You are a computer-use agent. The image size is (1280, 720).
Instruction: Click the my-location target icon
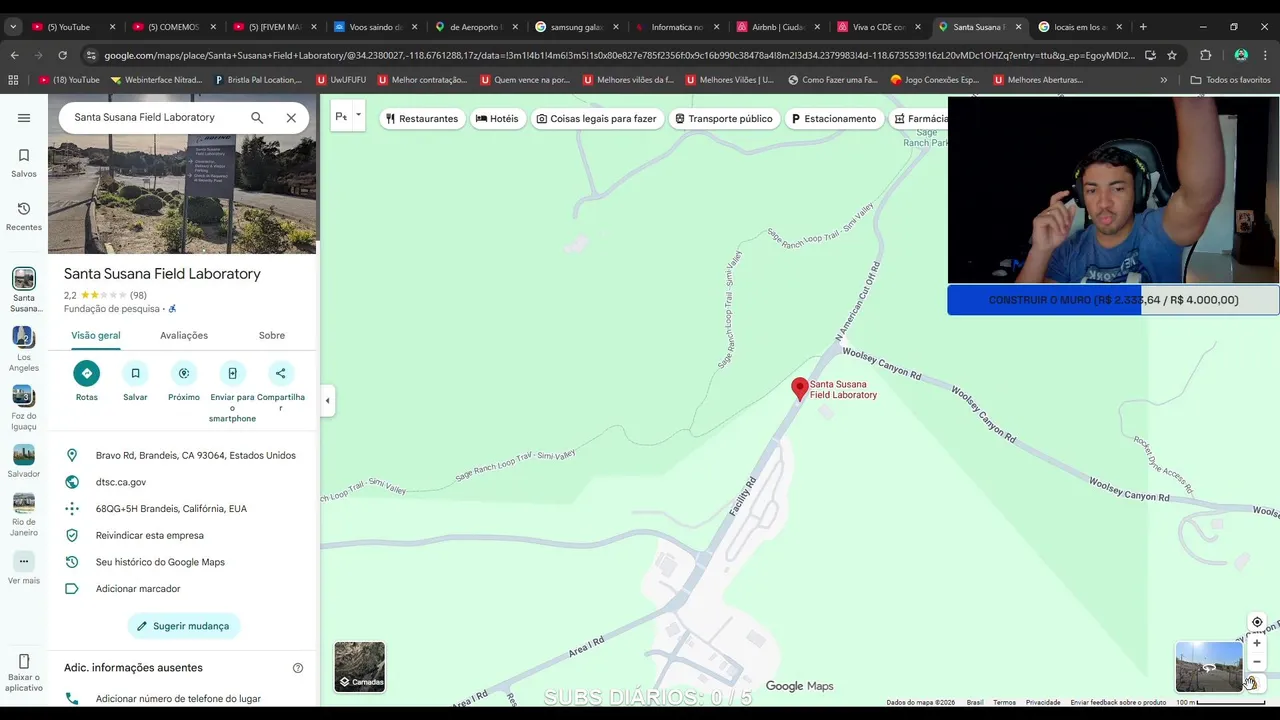pos(1257,622)
